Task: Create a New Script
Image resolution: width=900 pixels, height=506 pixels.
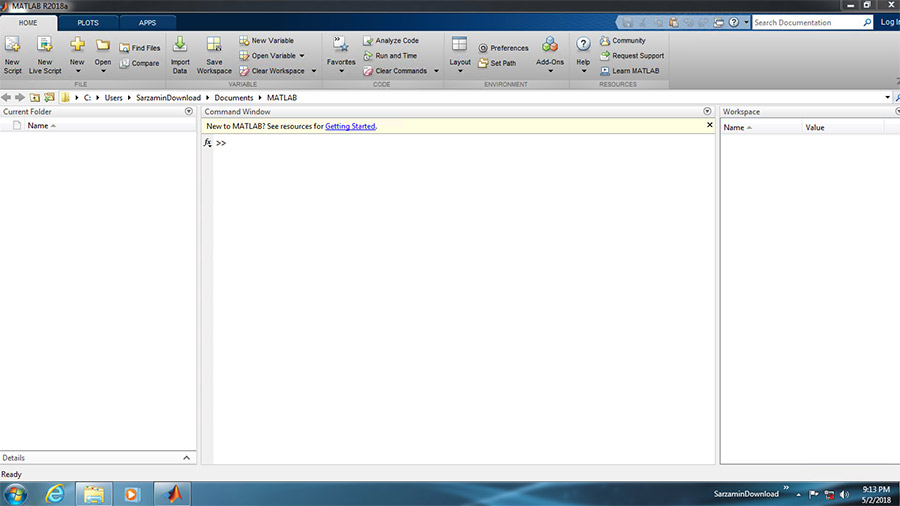Action: point(12,55)
